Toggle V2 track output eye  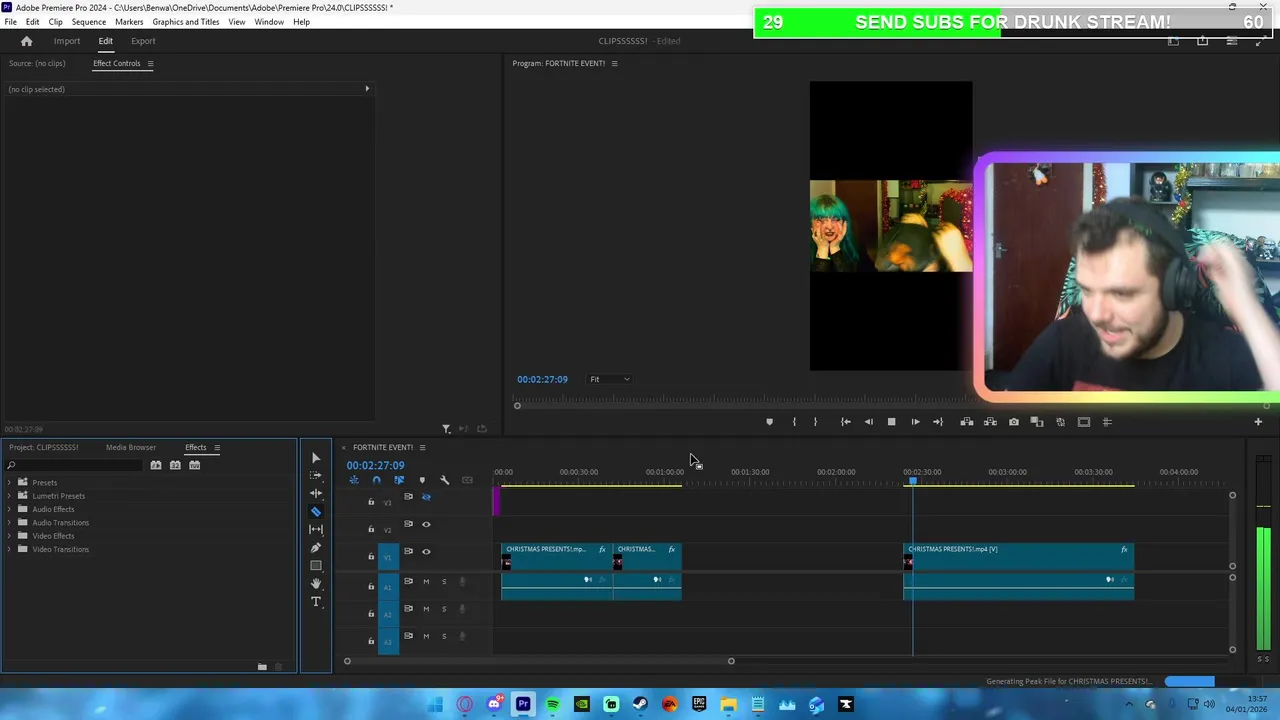point(426,524)
